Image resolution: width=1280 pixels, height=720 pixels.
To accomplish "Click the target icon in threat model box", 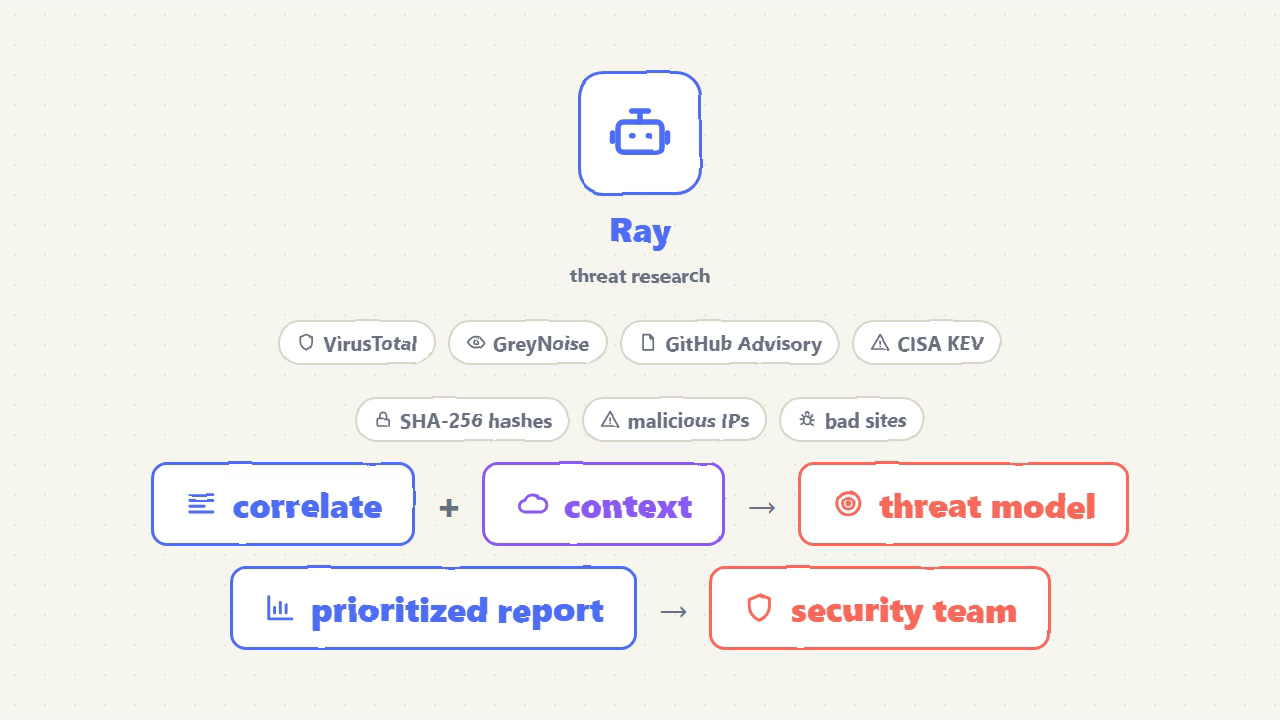I will pyautogui.click(x=848, y=503).
